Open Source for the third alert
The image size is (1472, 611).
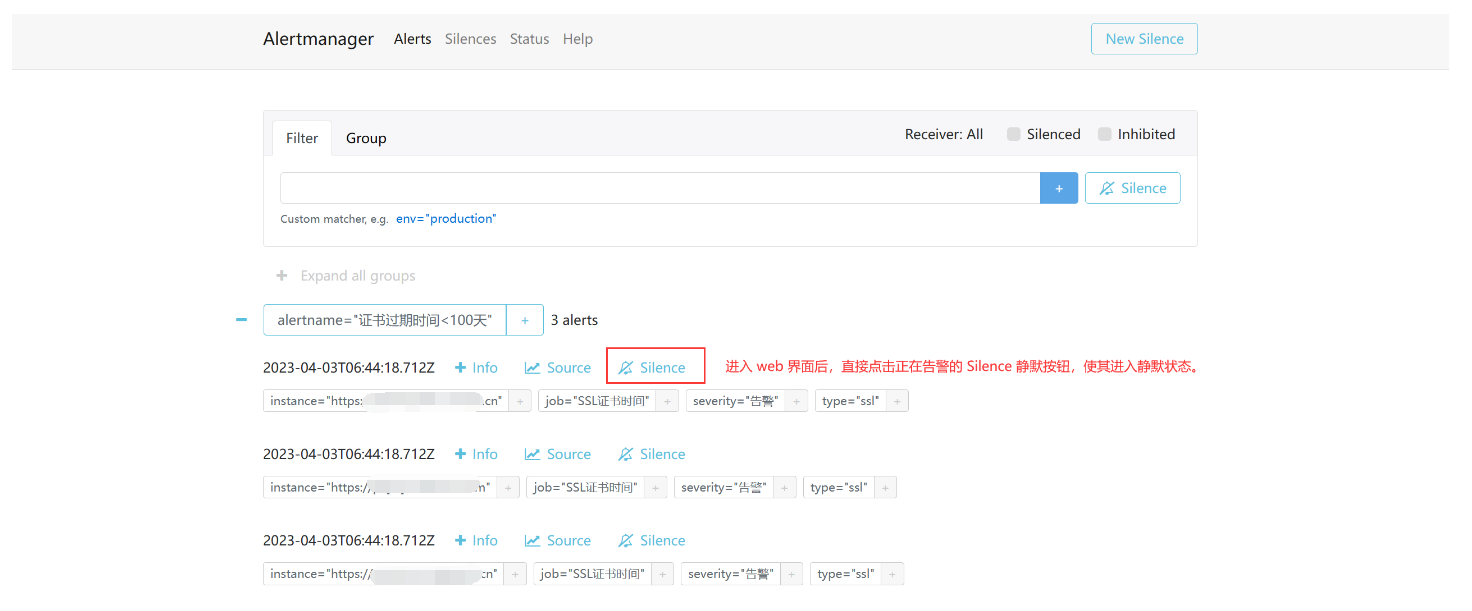pyautogui.click(x=558, y=540)
